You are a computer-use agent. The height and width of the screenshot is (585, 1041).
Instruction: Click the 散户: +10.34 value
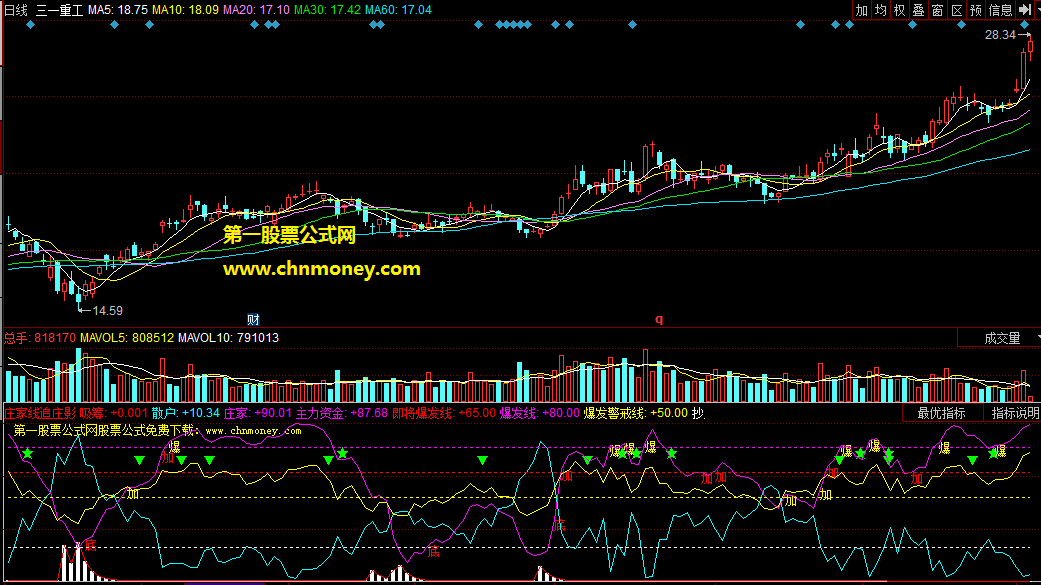185,413
